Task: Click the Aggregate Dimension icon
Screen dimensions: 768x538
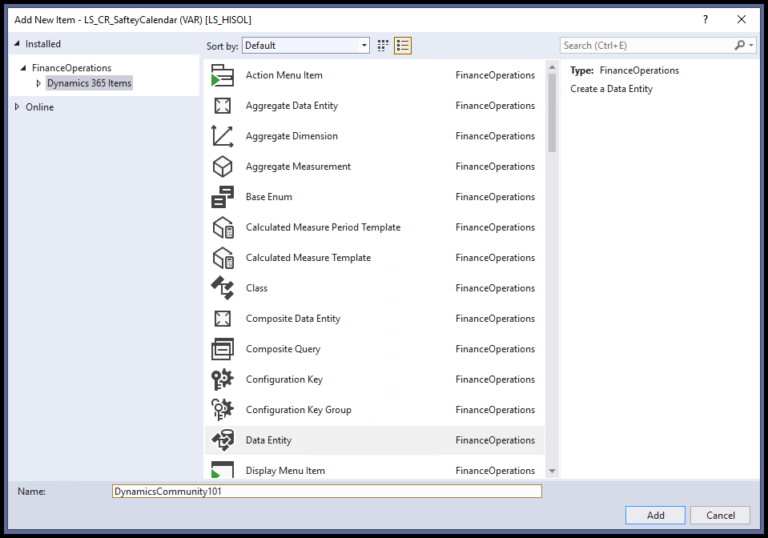Action: 222,136
